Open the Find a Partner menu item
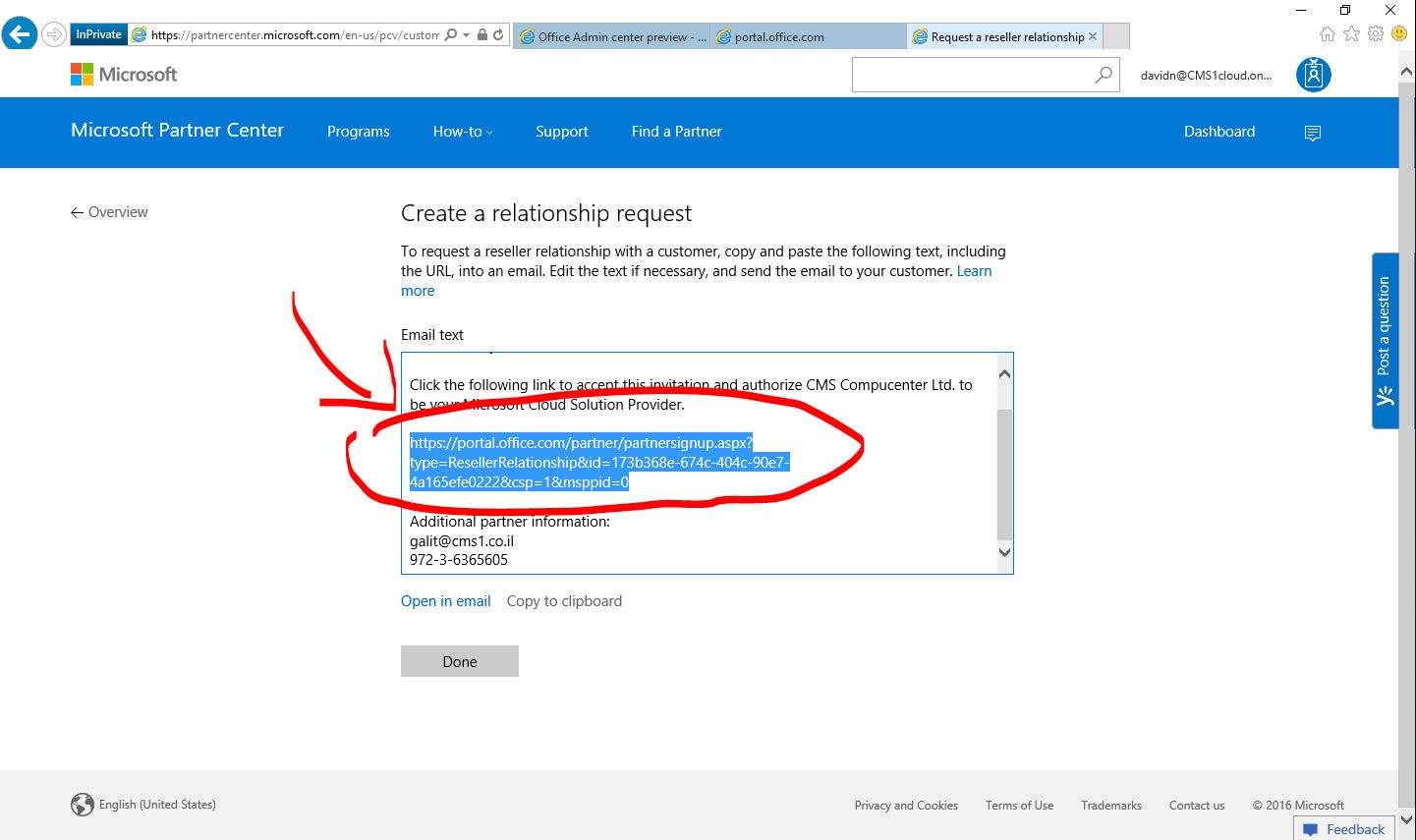 pyautogui.click(x=677, y=132)
